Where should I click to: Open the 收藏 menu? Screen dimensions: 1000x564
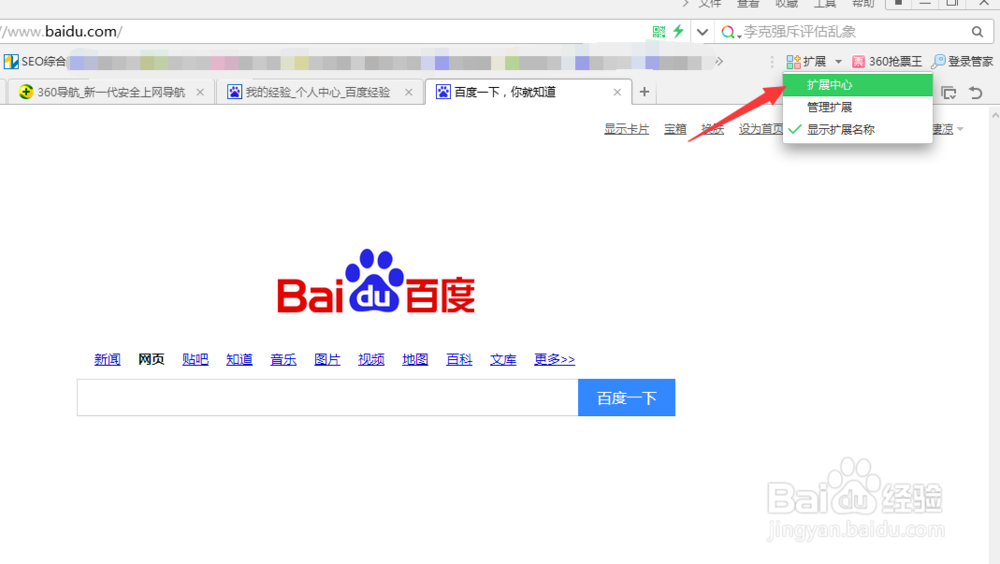coord(786,4)
